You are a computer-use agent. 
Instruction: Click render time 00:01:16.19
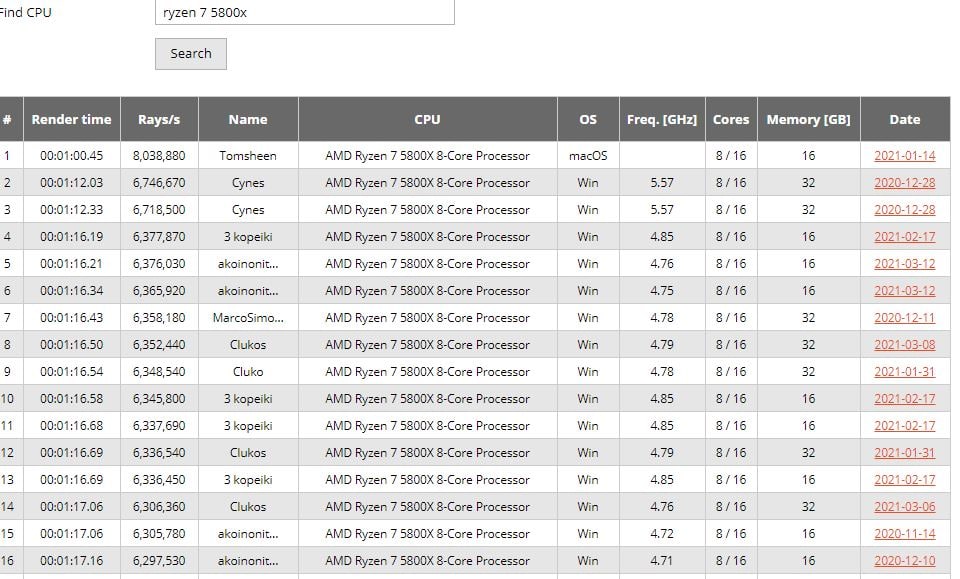coord(72,236)
